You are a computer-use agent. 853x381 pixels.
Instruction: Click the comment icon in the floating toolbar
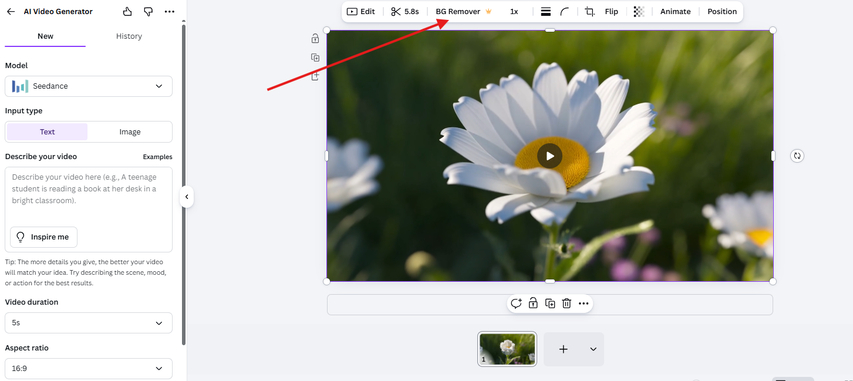click(516, 303)
